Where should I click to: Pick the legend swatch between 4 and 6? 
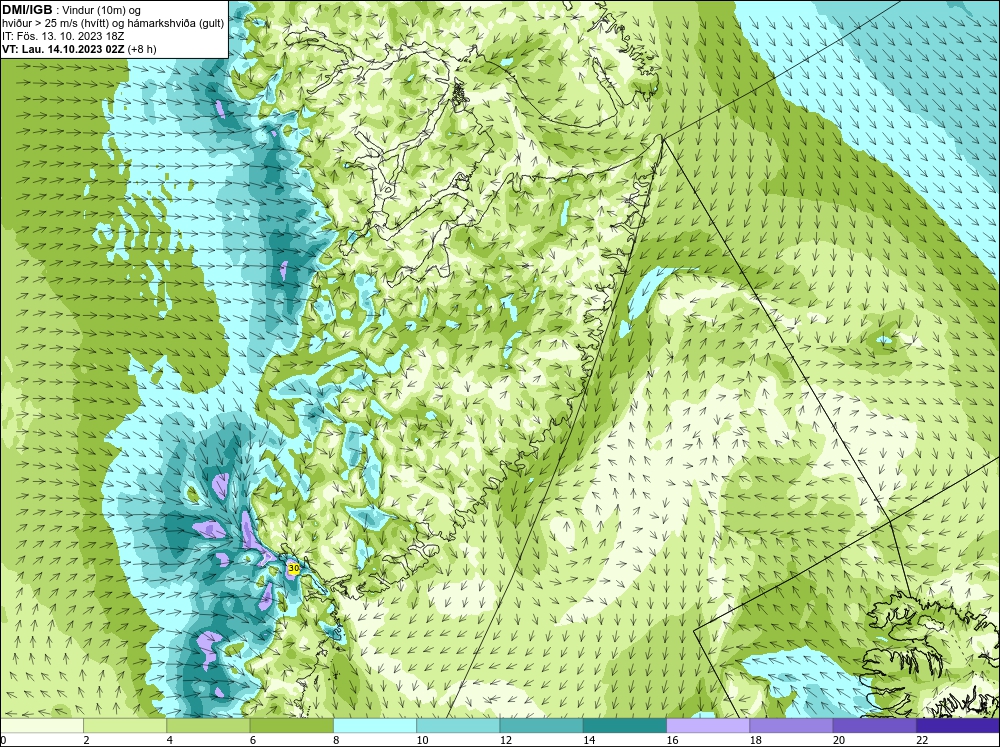[x=209, y=726]
